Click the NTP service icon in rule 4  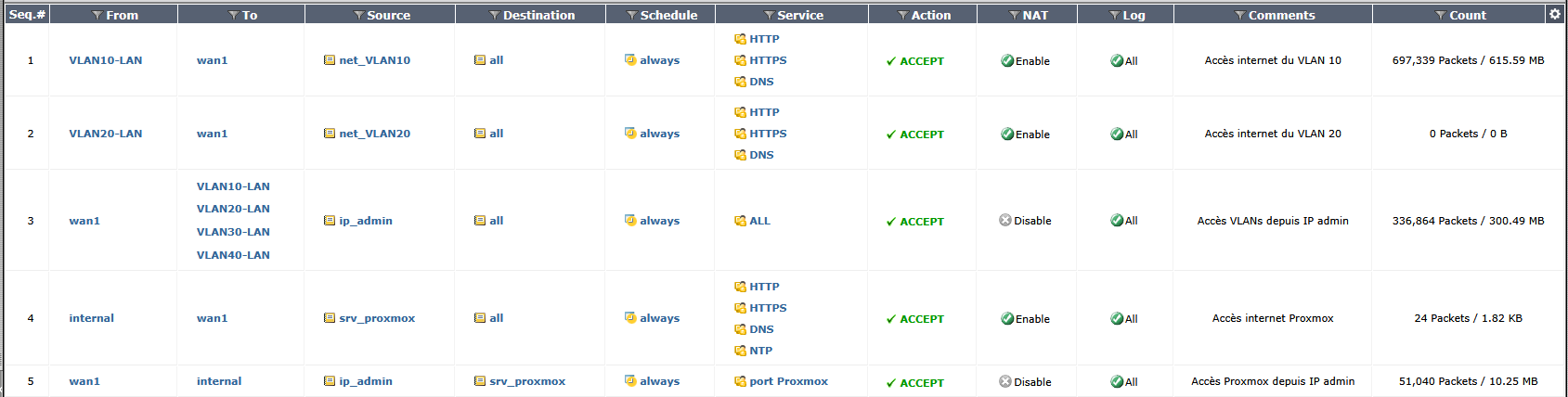(x=740, y=351)
